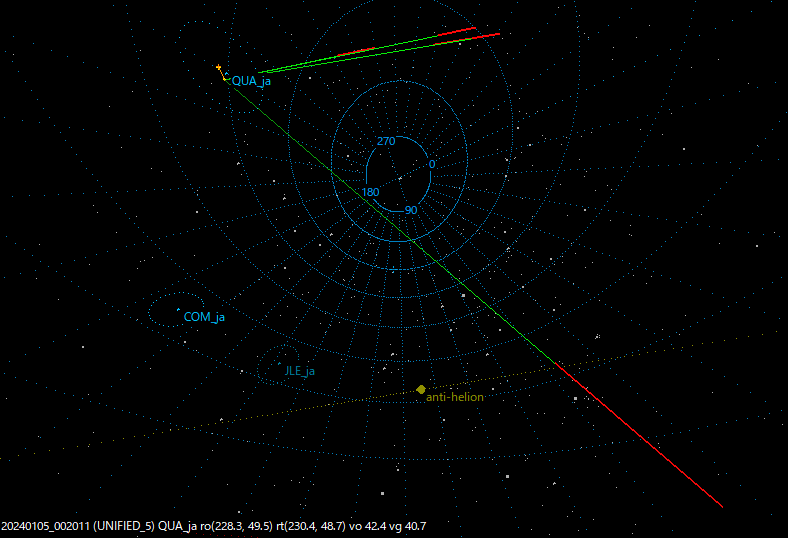
Task: Click the dotted circle around JLE_ja
Action: point(278,363)
